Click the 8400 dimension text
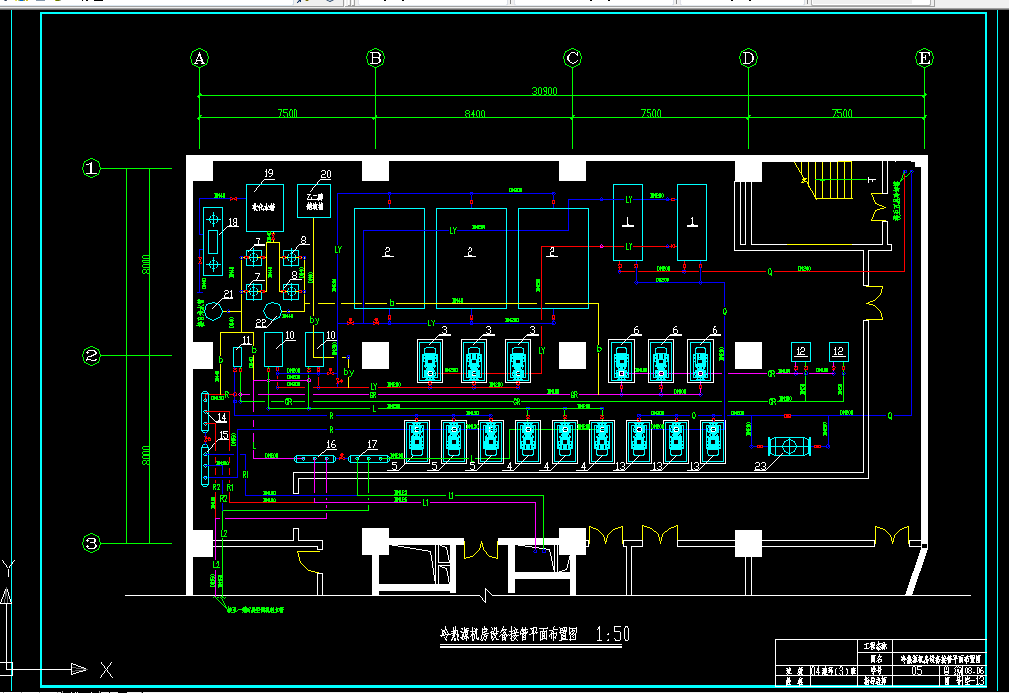Viewport: 1009px width, 693px height. tap(475, 113)
